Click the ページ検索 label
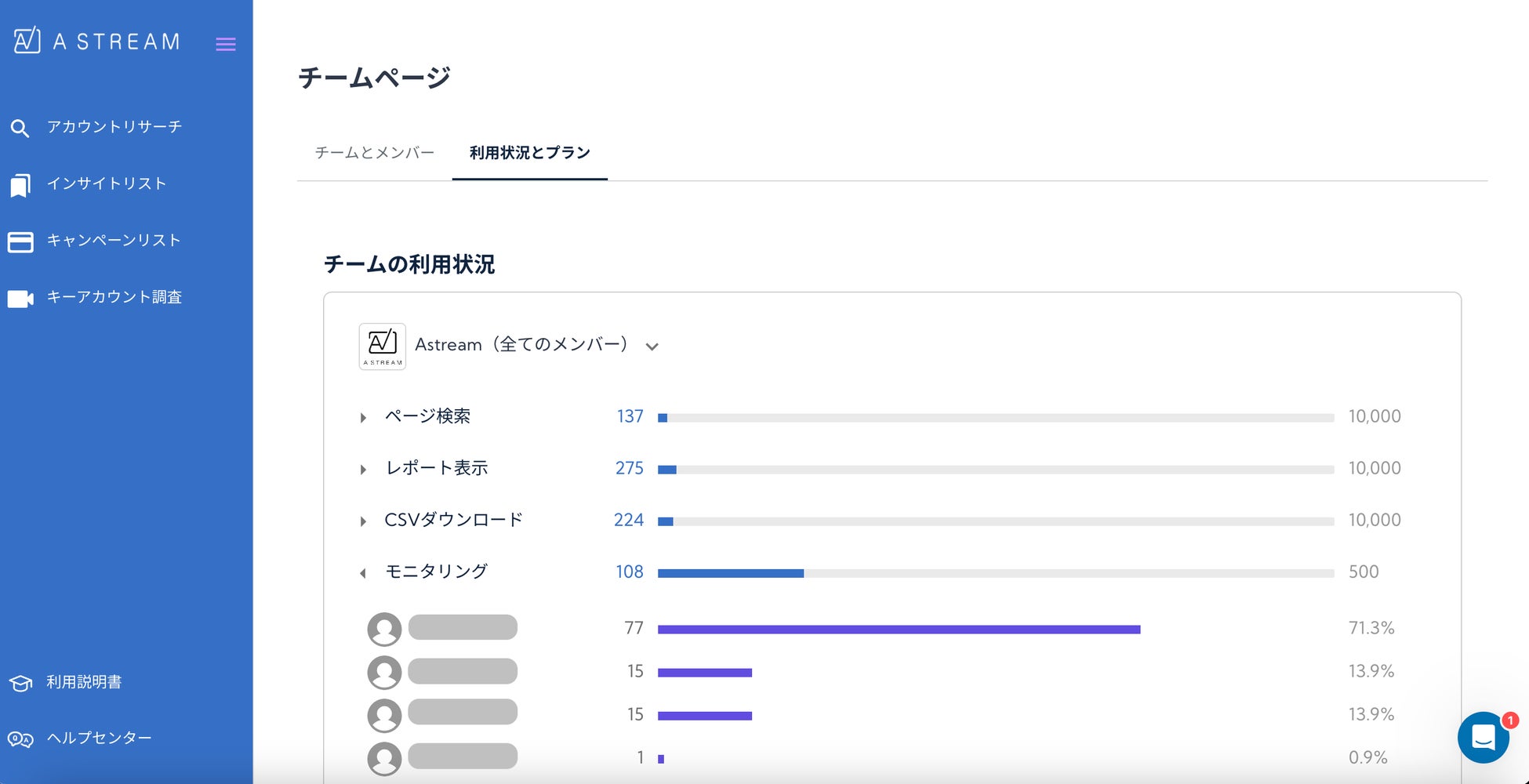 [427, 416]
